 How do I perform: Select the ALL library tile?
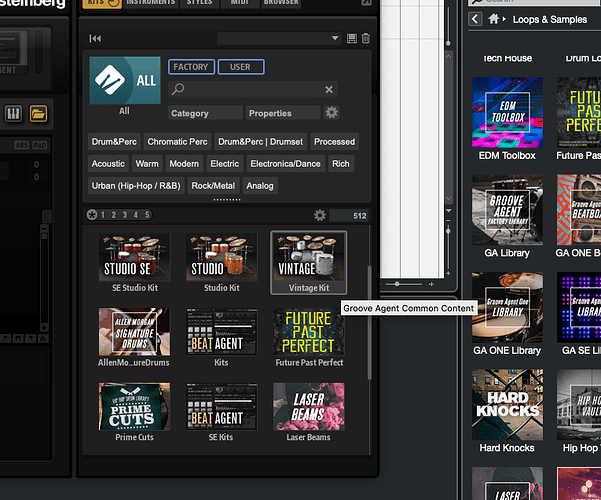125,81
